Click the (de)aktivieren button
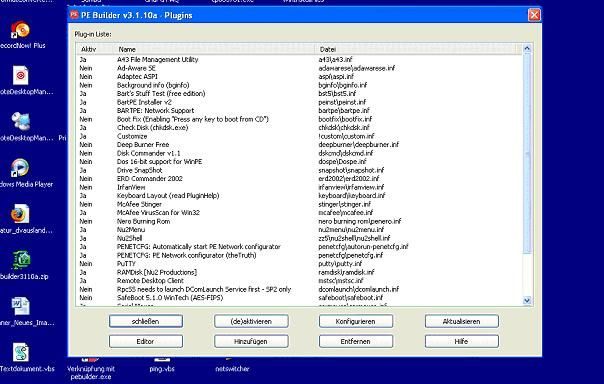 pos(251,321)
